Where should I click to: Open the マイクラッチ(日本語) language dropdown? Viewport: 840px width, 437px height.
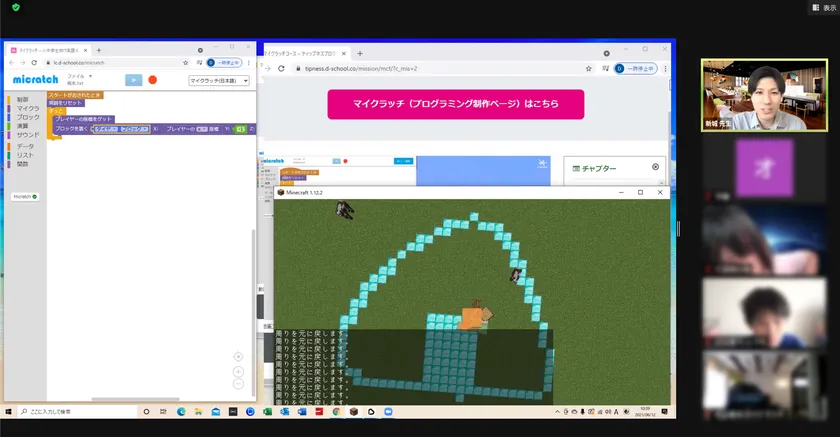[217, 80]
